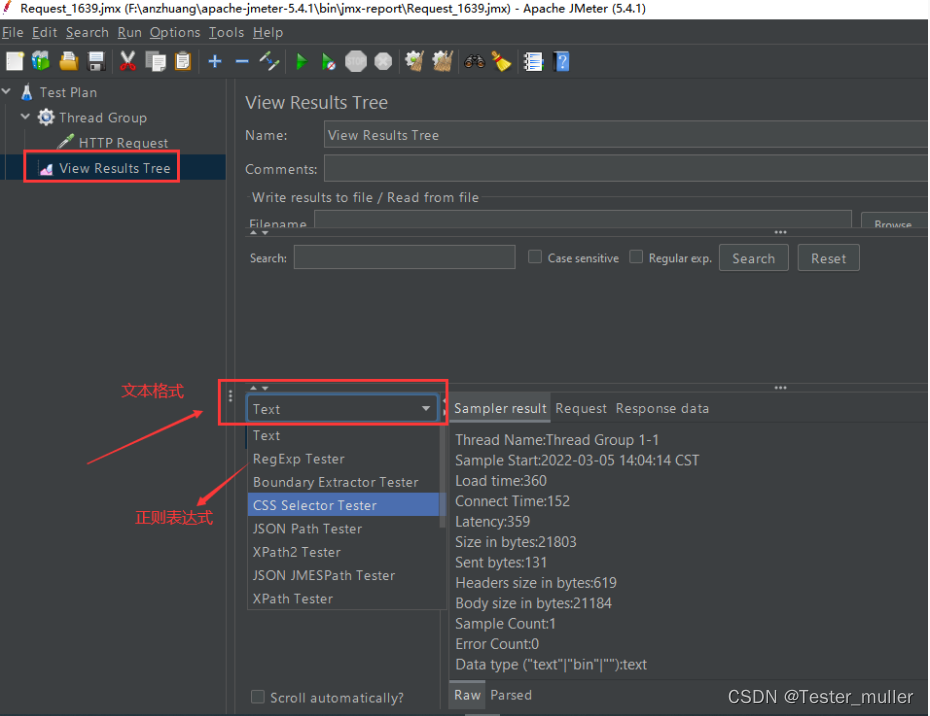The image size is (930, 716).
Task: Switch to Response data tab
Action: coord(662,408)
